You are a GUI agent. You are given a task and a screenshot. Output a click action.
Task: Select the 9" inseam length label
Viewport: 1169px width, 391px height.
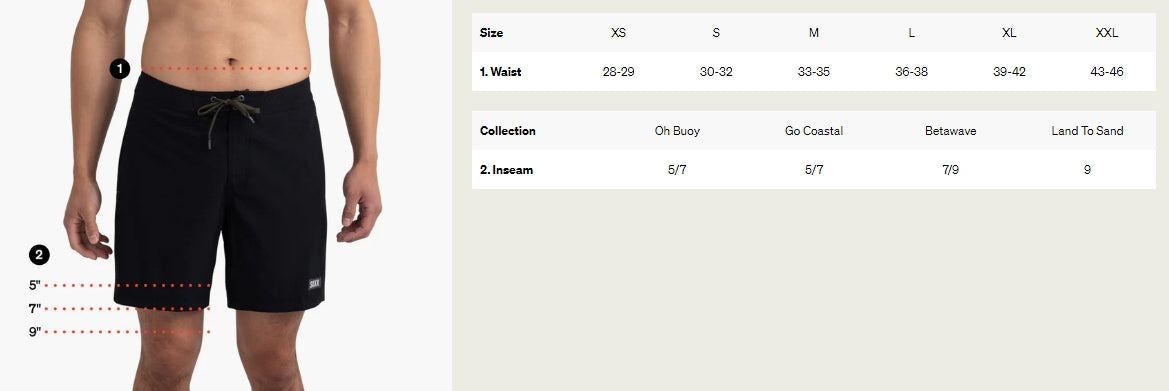pyautogui.click(x=34, y=332)
